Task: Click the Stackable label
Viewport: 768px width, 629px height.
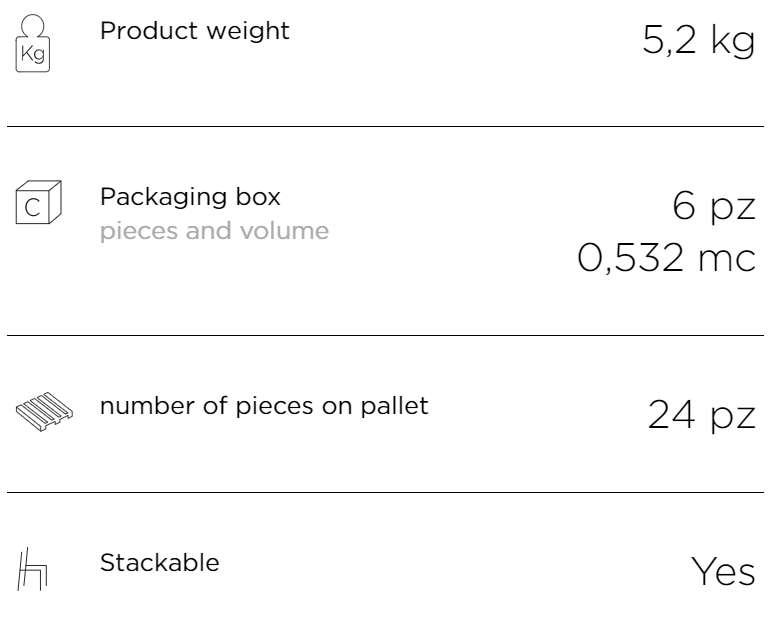Action: [160, 562]
